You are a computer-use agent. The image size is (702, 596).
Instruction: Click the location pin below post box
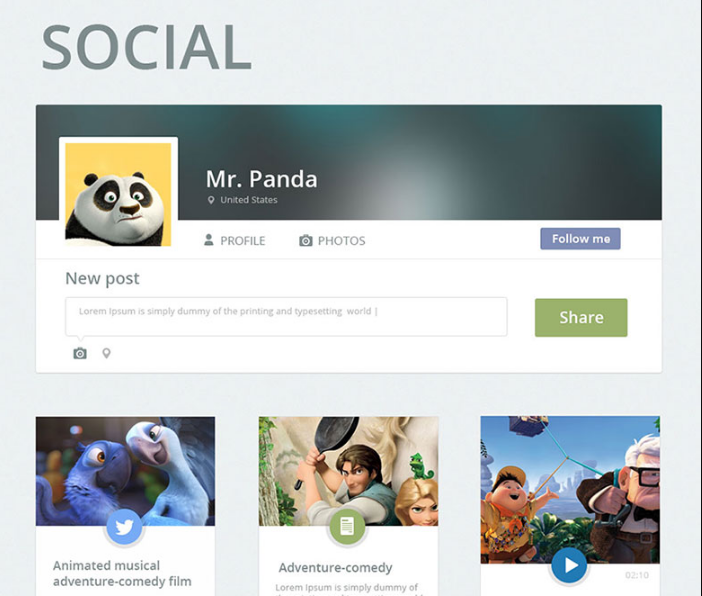tap(106, 353)
